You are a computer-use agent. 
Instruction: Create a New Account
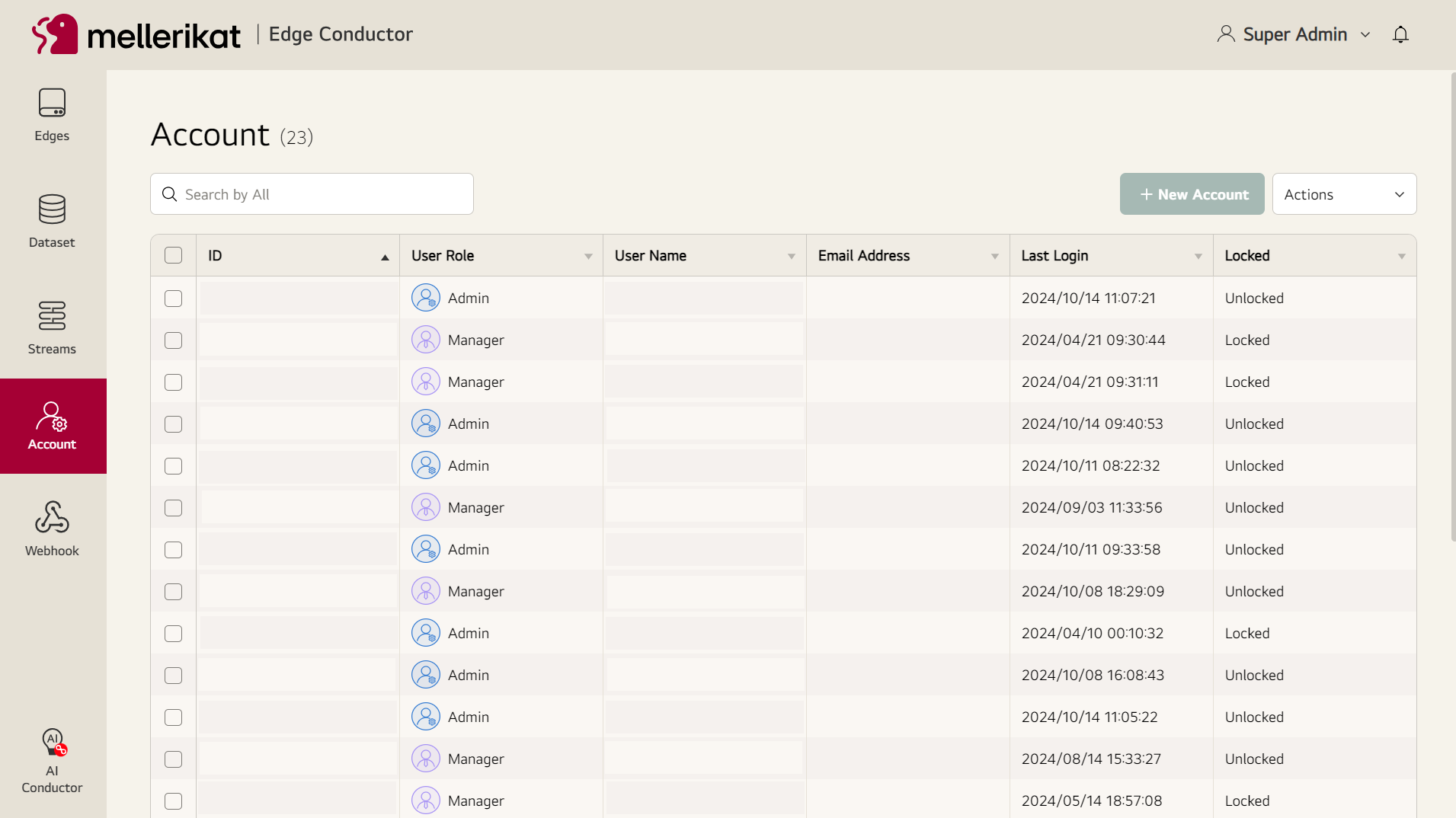1192,194
